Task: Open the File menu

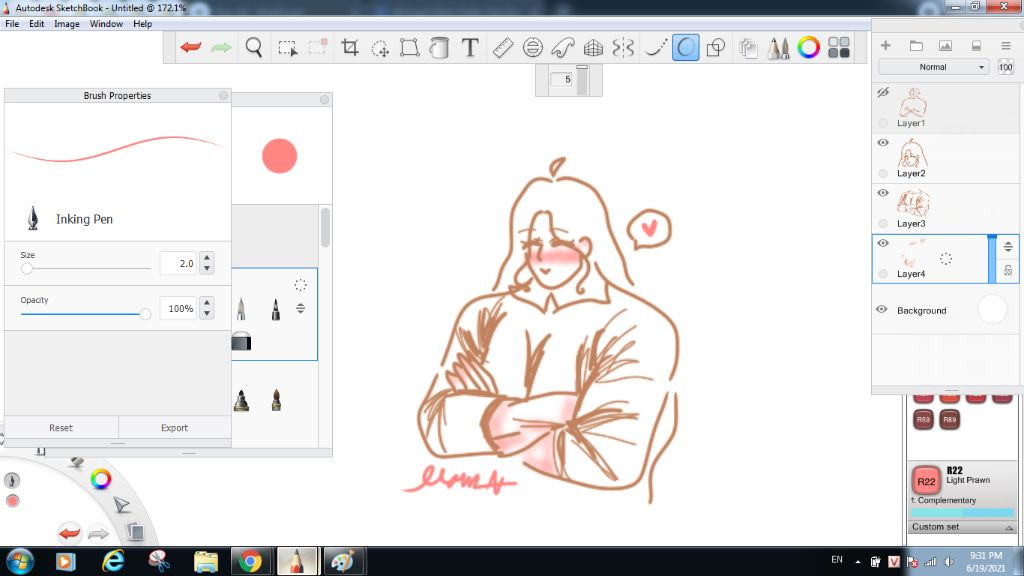Action: [x=12, y=24]
